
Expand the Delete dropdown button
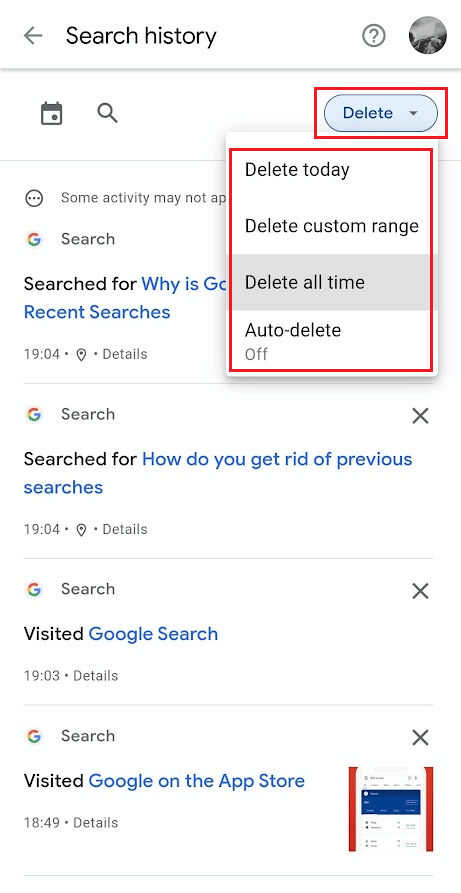coord(381,113)
